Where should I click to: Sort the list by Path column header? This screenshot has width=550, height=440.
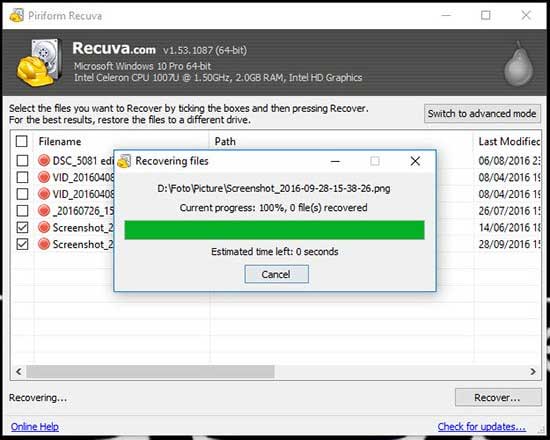225,141
